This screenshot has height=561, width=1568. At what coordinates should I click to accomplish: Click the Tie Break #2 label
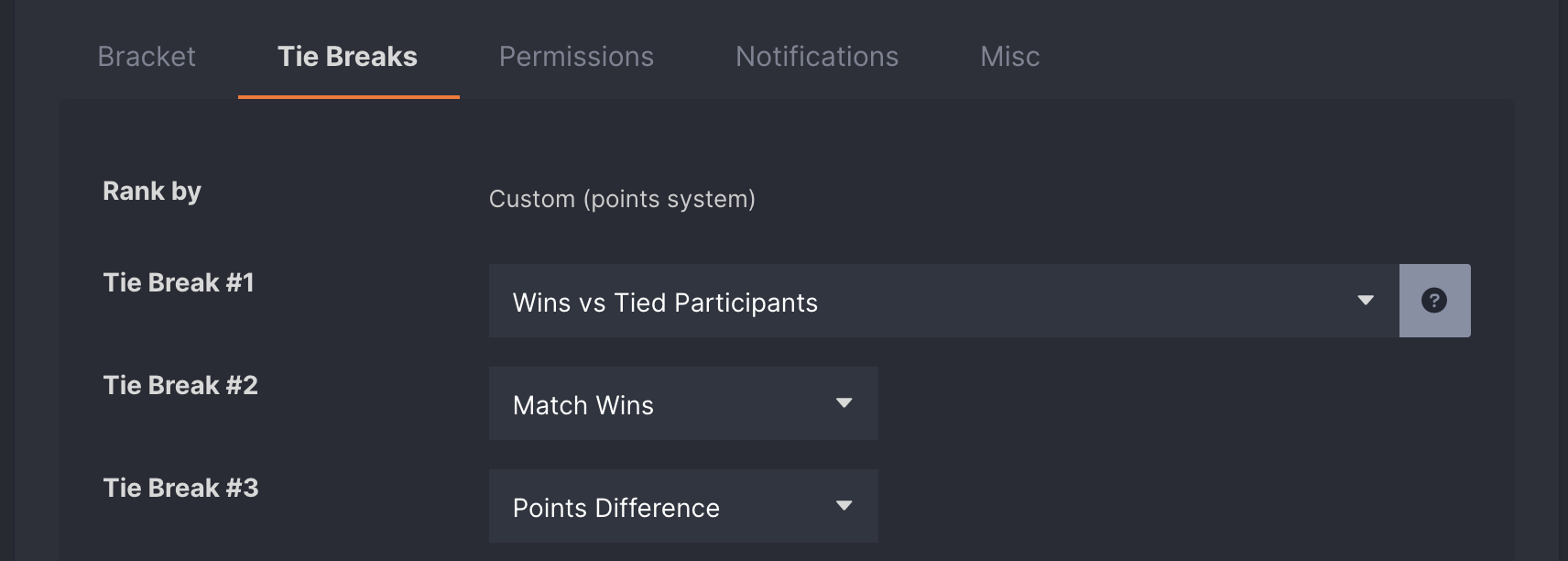tap(180, 385)
